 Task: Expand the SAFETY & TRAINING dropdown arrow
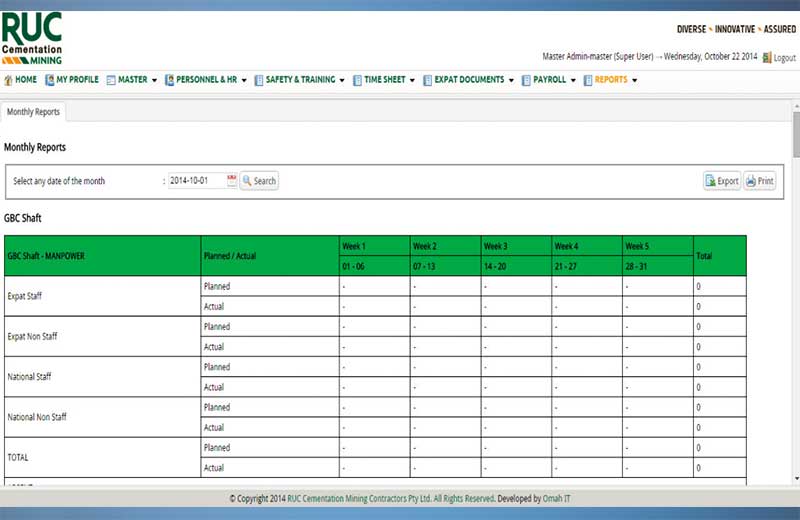pos(342,80)
